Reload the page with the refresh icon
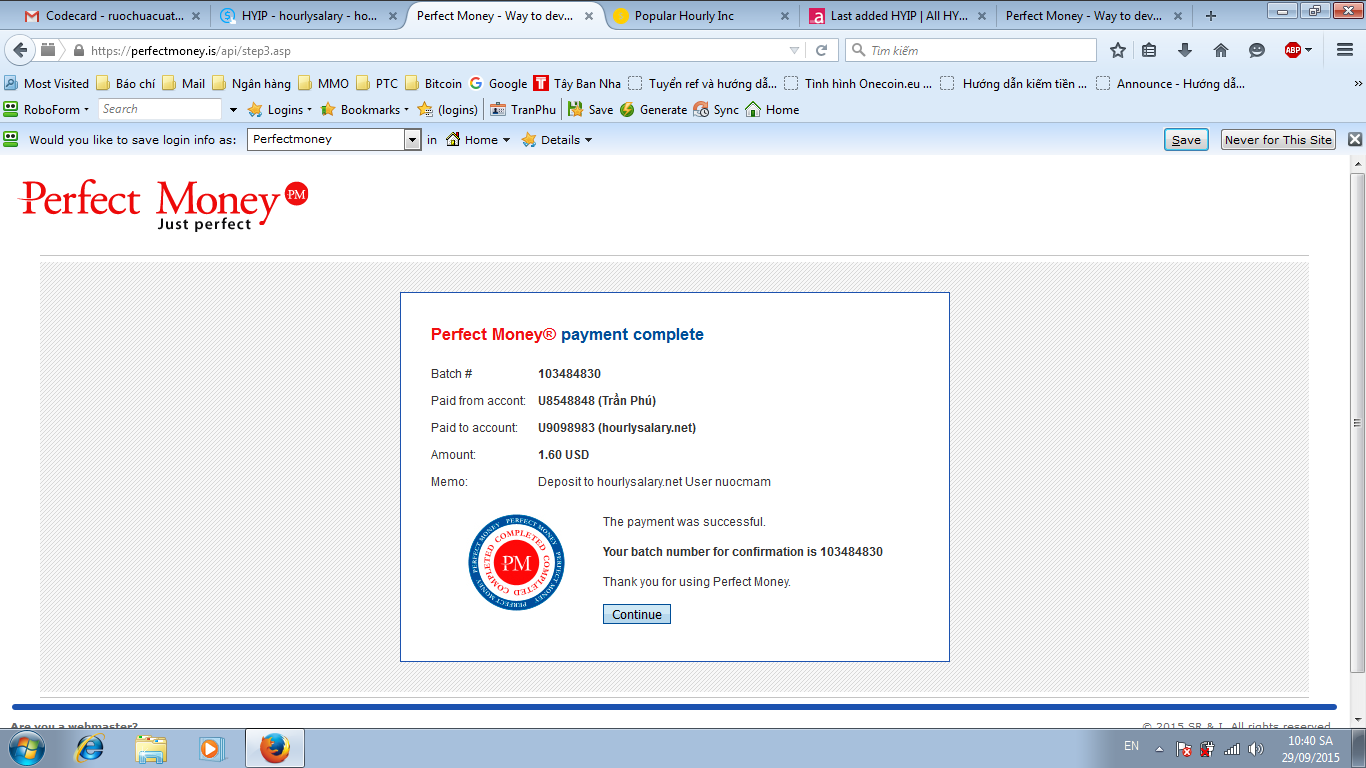 coord(822,50)
